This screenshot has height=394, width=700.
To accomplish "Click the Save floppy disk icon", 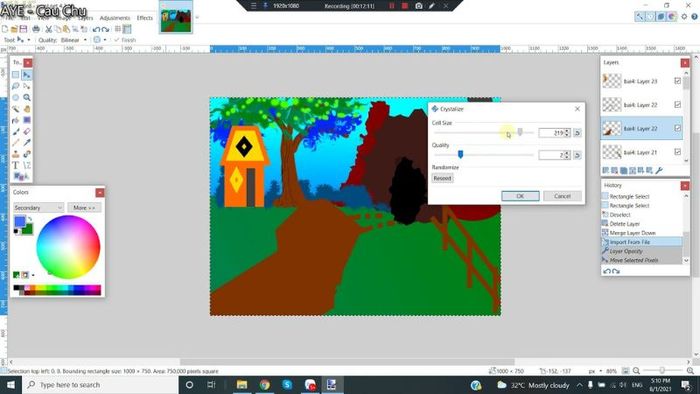I will tap(23, 29).
